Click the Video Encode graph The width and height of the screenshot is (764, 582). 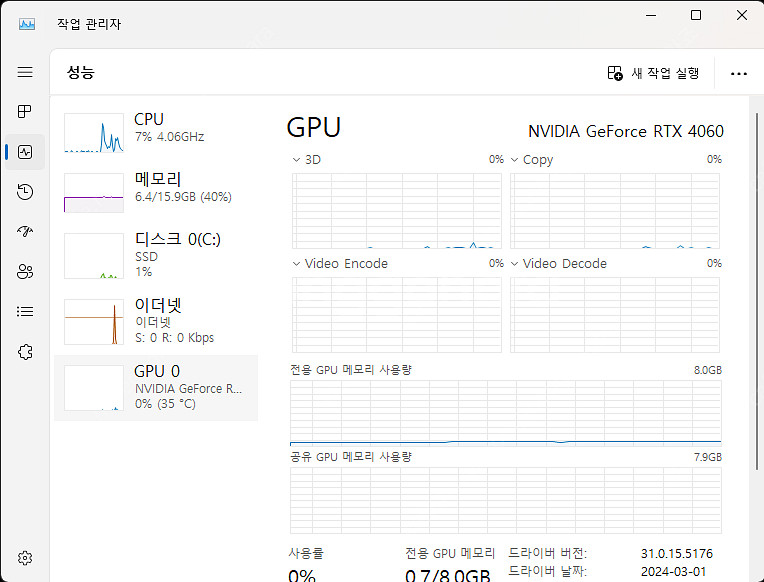pyautogui.click(x=397, y=315)
